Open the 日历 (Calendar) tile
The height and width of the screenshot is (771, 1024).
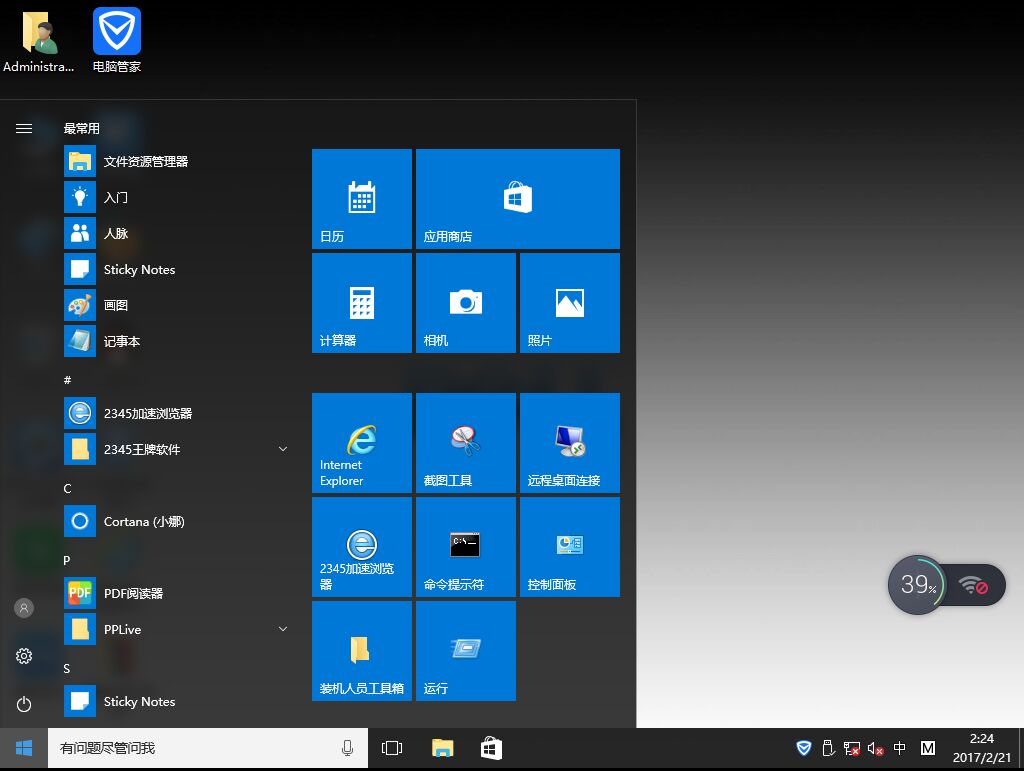[x=362, y=198]
